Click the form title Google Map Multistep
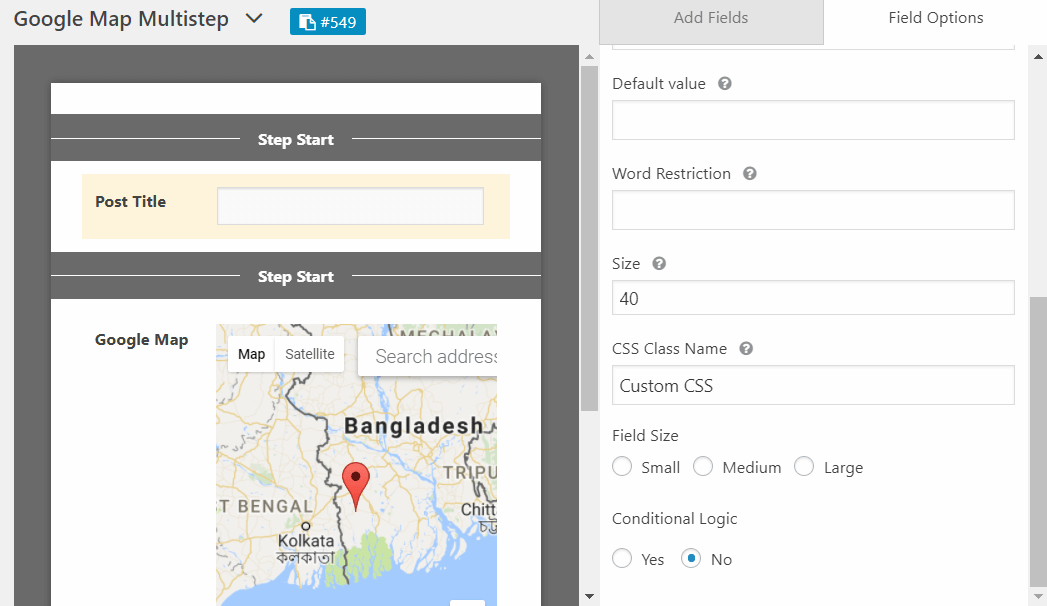The height and width of the screenshot is (606, 1047). tap(122, 19)
